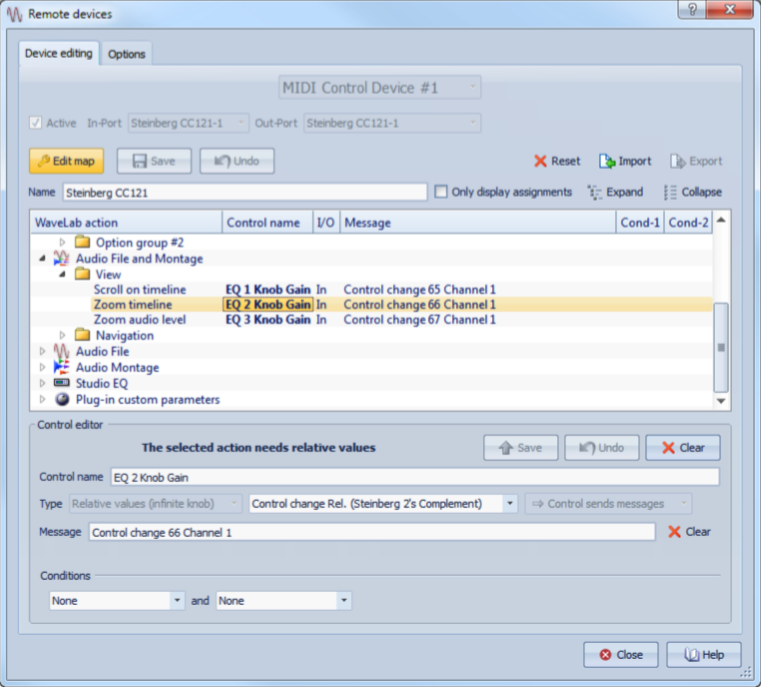Open the MIDI Control Device #1 dropdown
Viewport: 761px width, 687px height.
pyautogui.click(x=380, y=88)
